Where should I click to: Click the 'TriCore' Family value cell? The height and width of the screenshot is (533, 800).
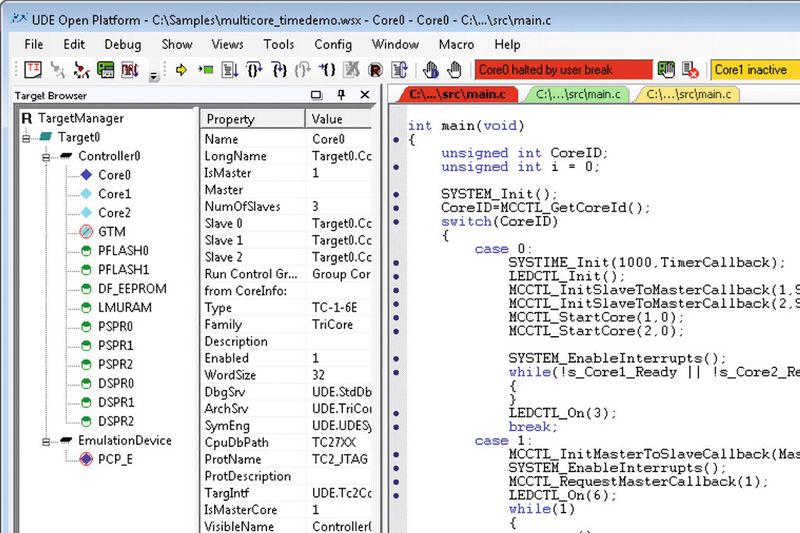coord(339,325)
